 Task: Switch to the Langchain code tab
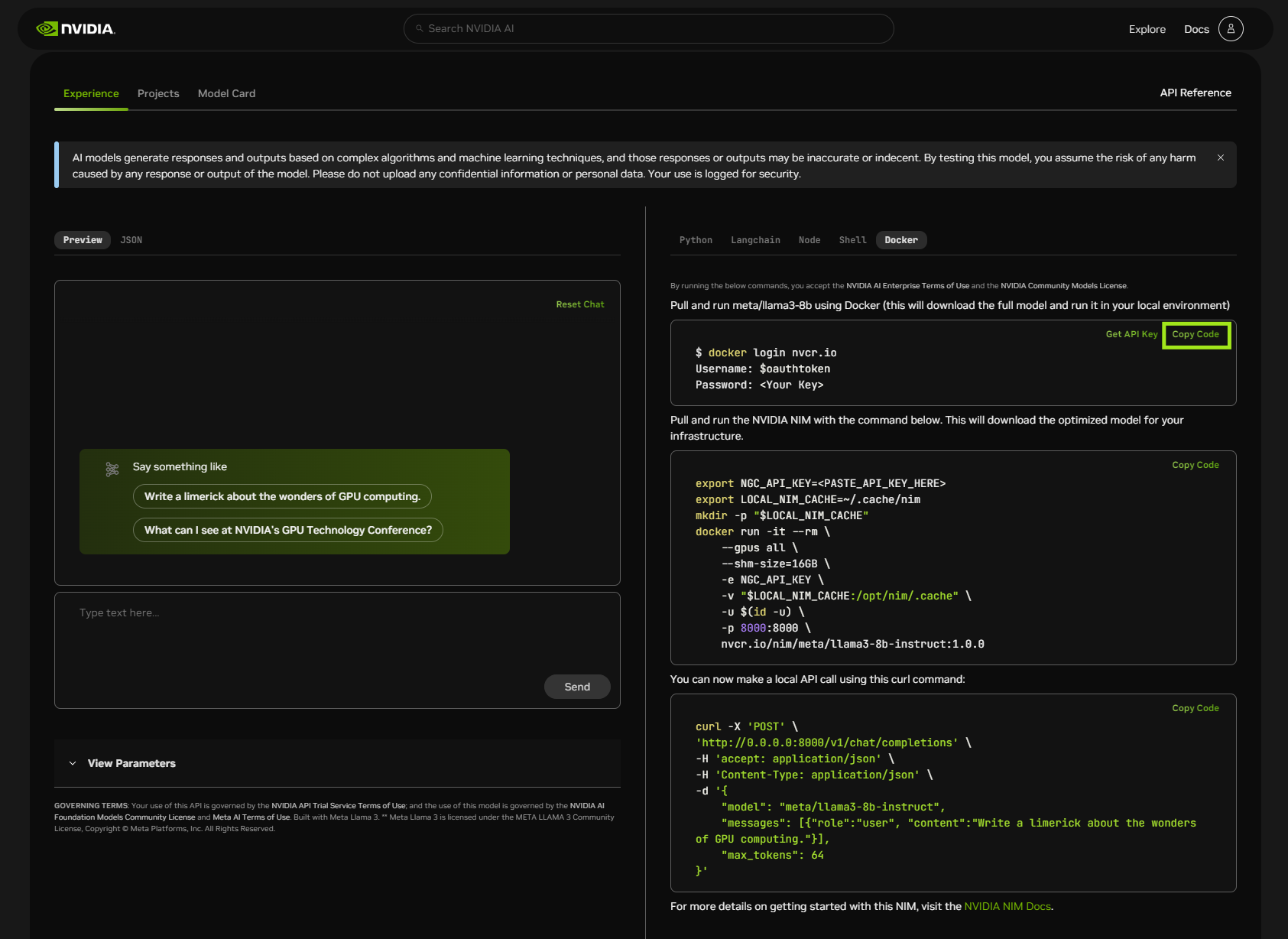coord(755,240)
